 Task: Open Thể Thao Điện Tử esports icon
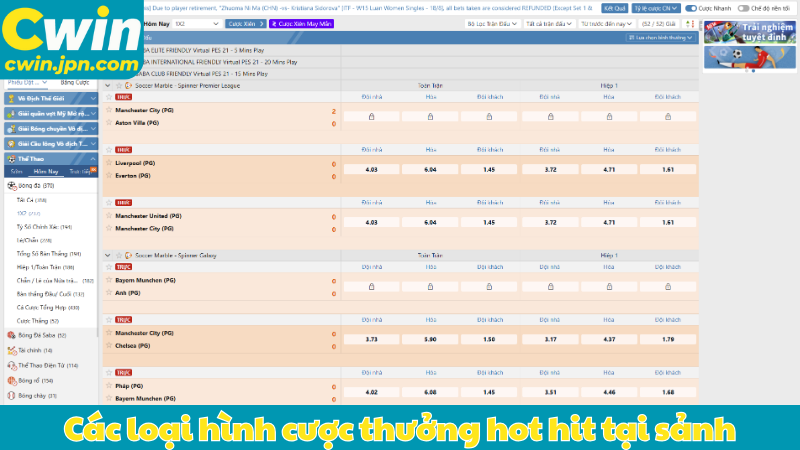11,366
